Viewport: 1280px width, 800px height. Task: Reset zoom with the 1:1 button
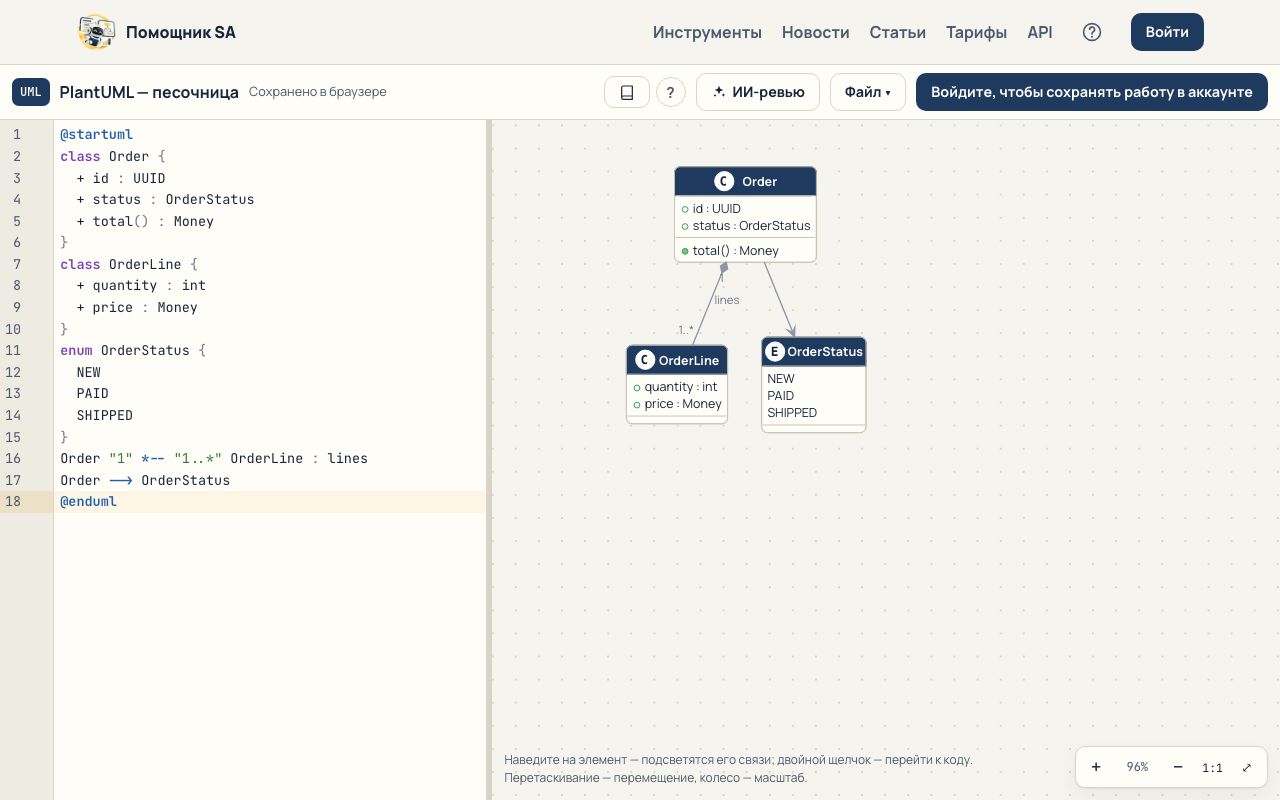tap(1212, 767)
